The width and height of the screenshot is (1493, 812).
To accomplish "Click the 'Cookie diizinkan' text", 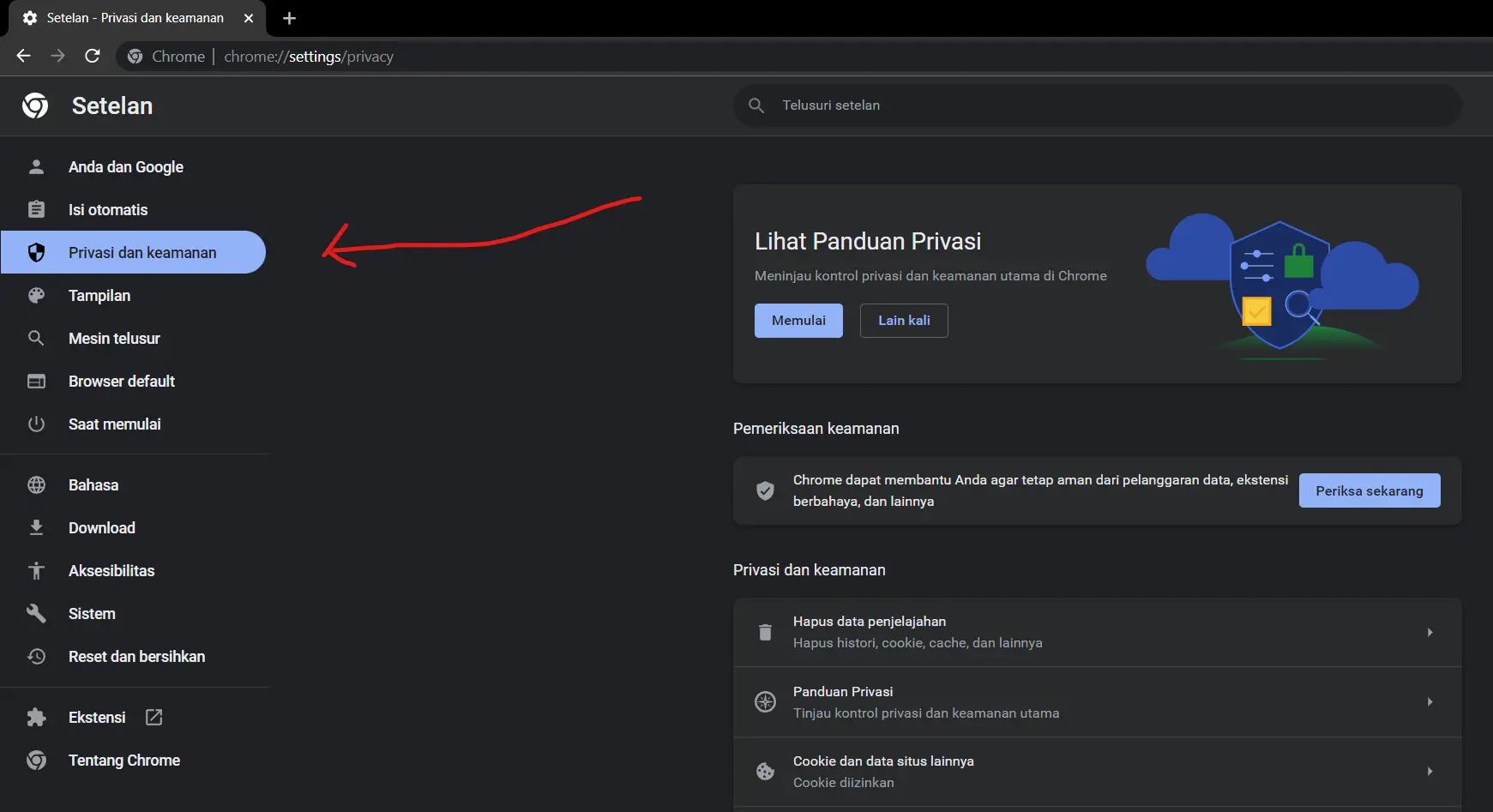I will (844, 783).
